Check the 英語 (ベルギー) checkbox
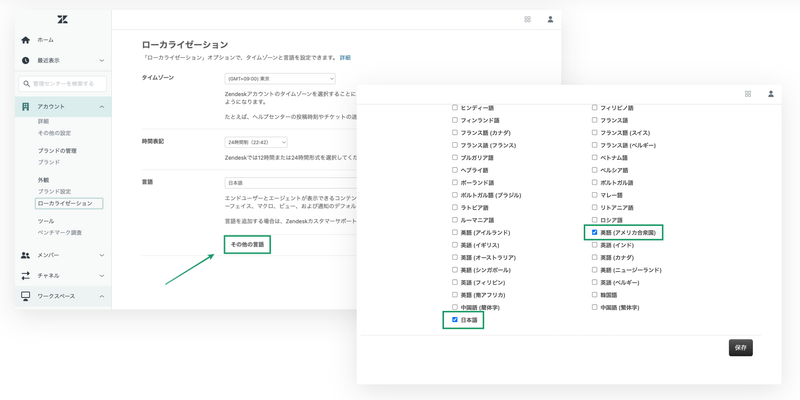 point(594,282)
